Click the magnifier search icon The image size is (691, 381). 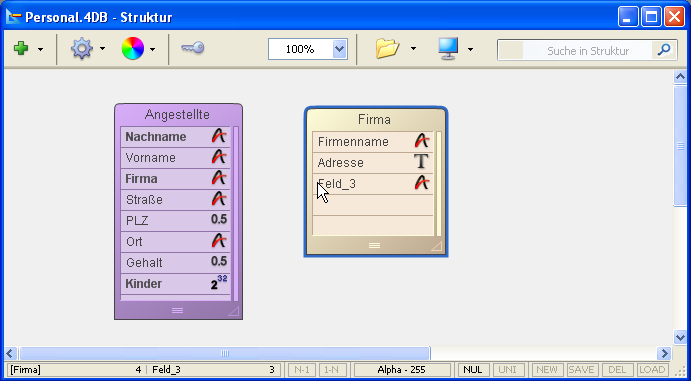663,50
